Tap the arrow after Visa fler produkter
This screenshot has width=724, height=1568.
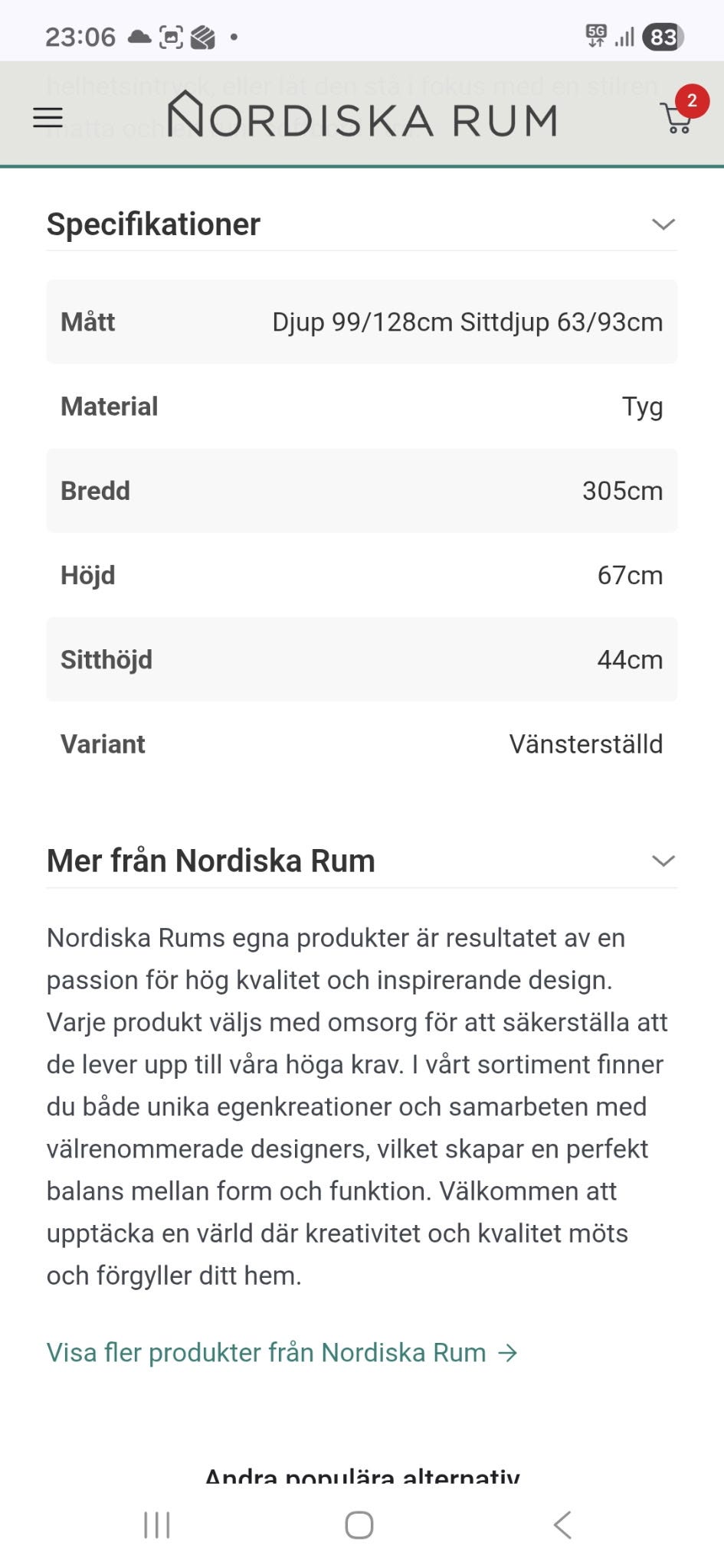tap(507, 1354)
